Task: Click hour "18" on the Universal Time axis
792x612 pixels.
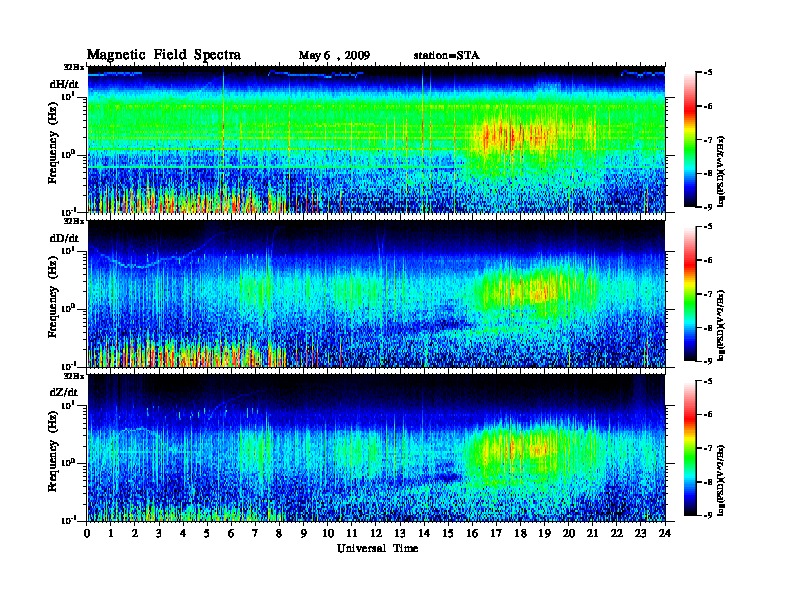Action: point(520,533)
